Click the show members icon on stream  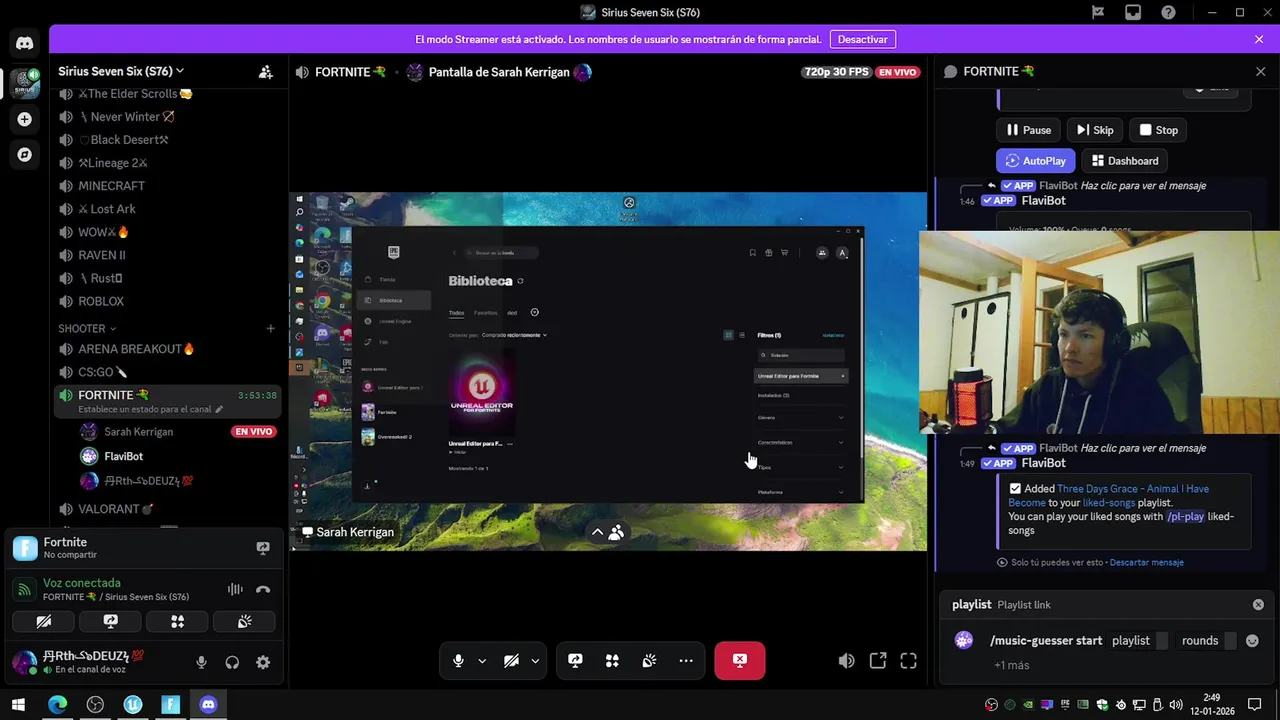(616, 533)
